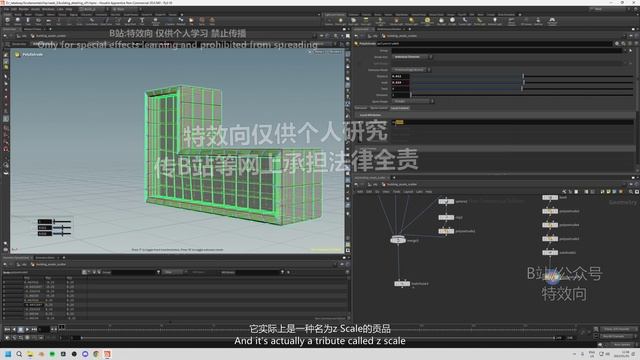Click Z Scale attribute field
Screen dimensions: 640x360
[513, 122]
